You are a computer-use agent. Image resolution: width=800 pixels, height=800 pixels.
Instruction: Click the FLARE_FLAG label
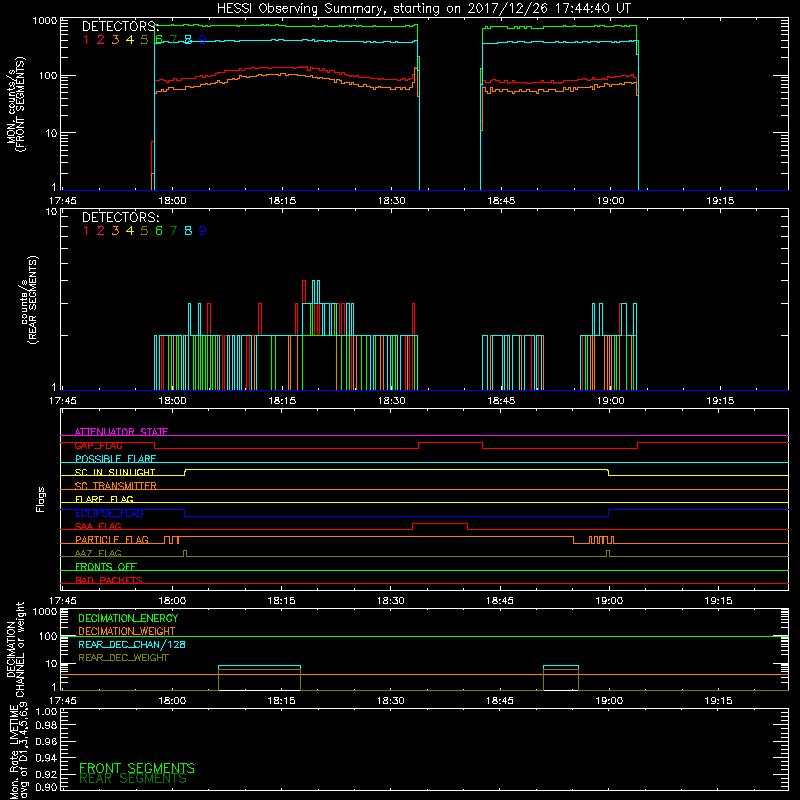[104, 499]
